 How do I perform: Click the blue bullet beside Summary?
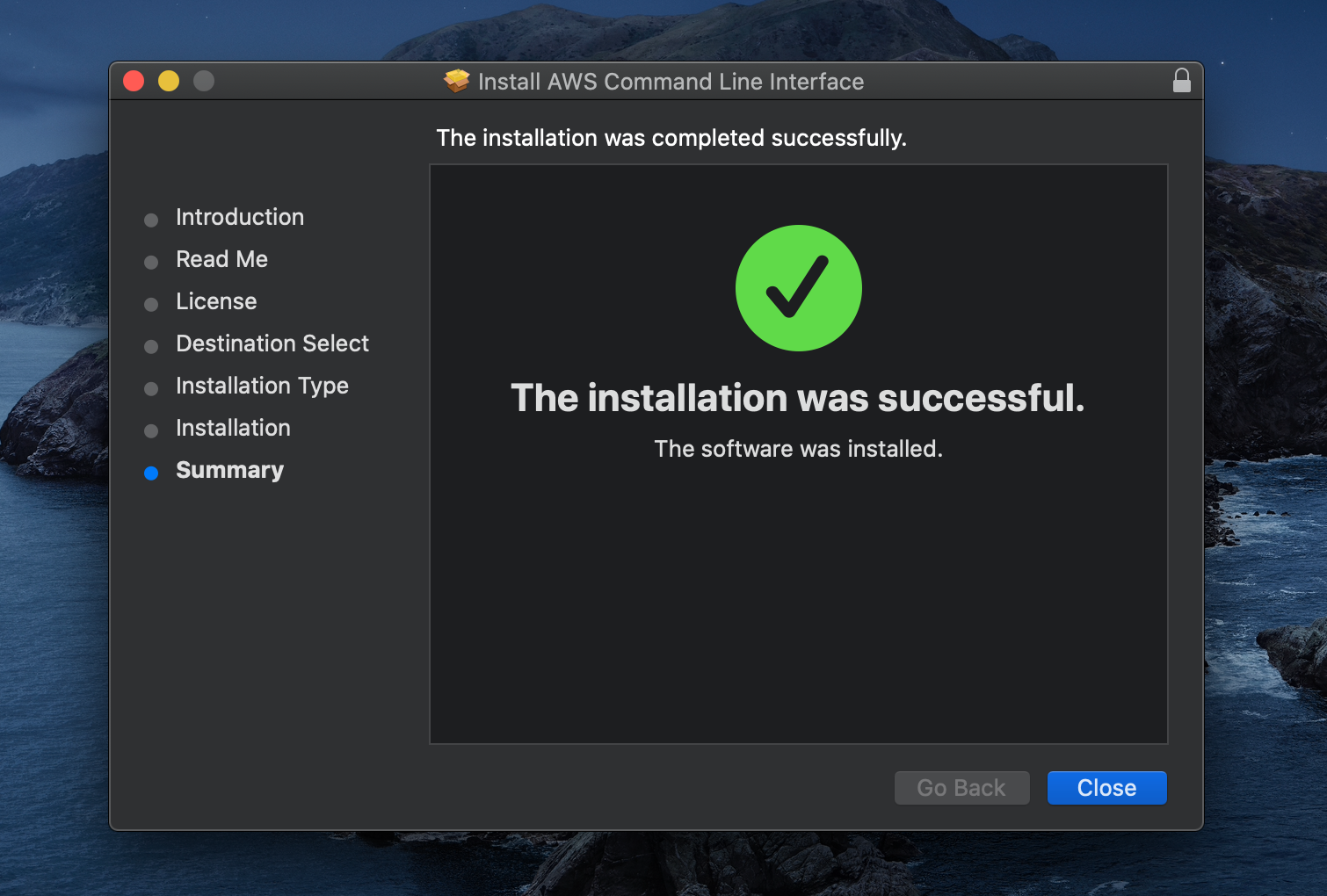point(151,473)
